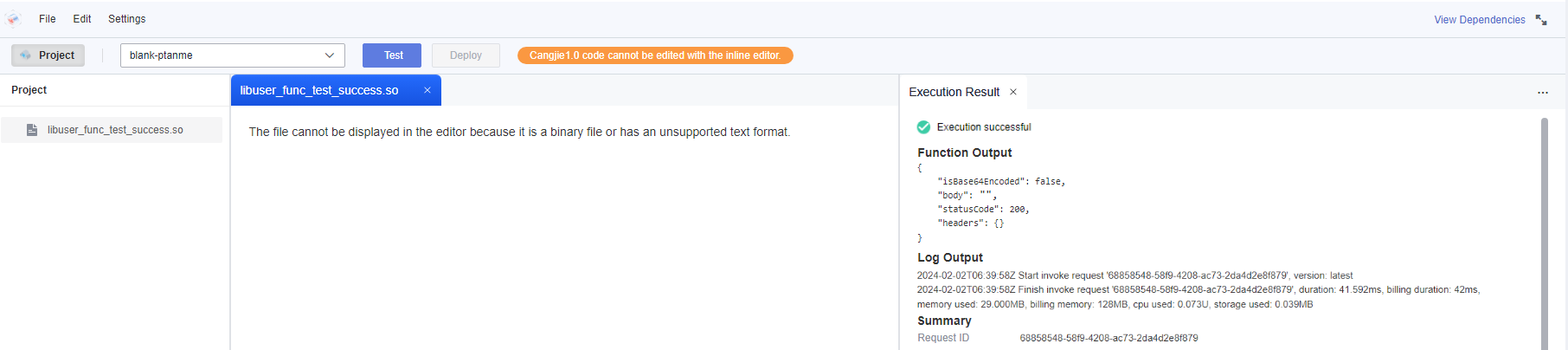The height and width of the screenshot is (350, 1568).
Task: Expand the blank-ptanme dropdown arrow
Action: [330, 55]
